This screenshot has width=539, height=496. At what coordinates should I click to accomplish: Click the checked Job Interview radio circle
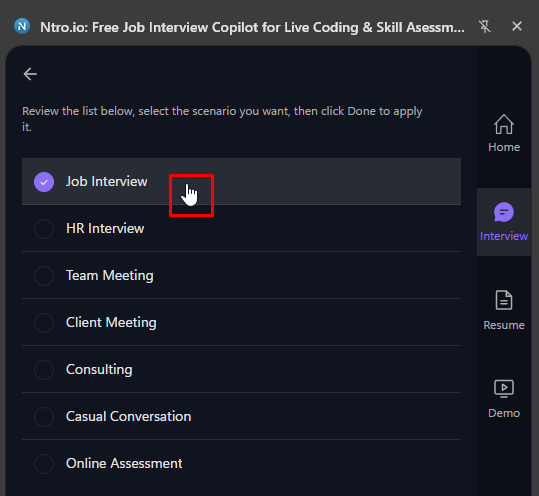tap(44, 181)
